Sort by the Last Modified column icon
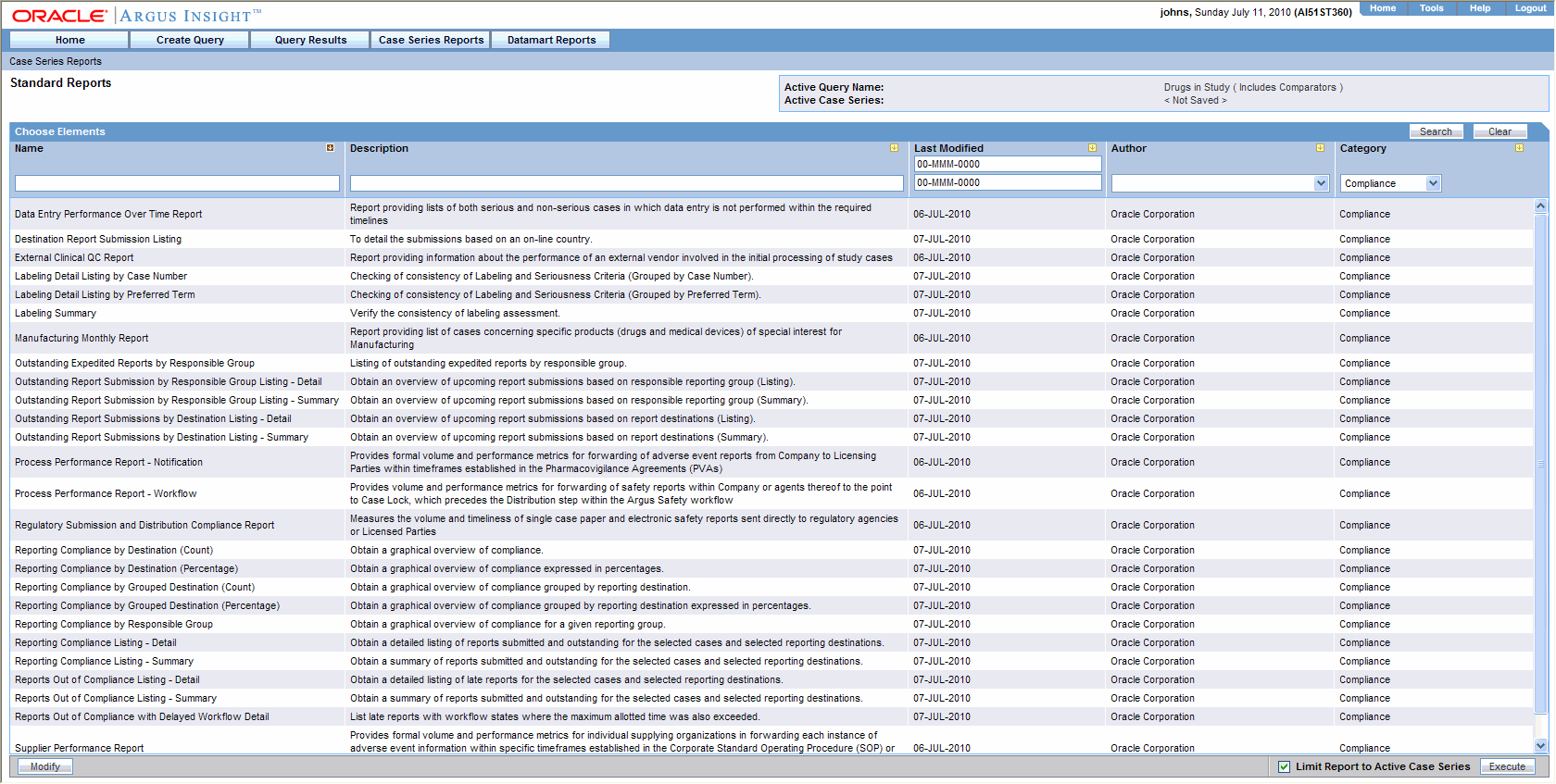 [x=1092, y=148]
